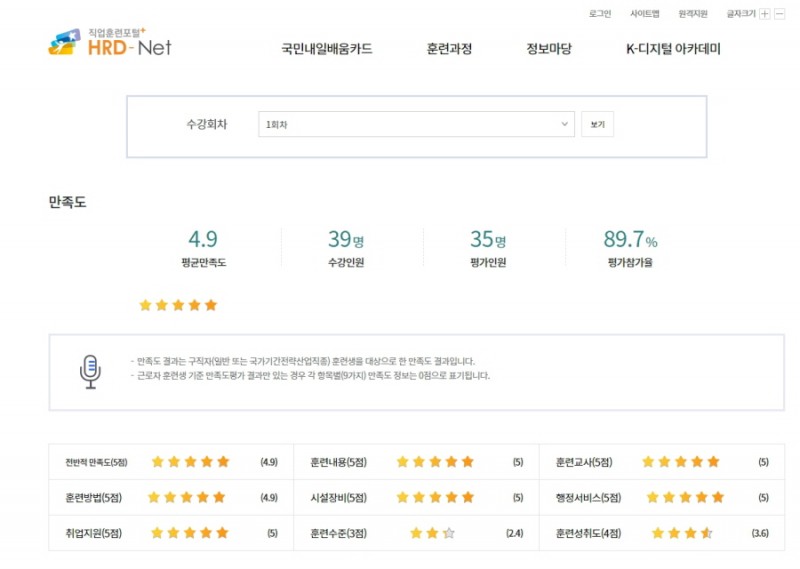800x569 pixels.
Task: Click the 훈련성취도(4점) star rating
Action: [x=682, y=533]
